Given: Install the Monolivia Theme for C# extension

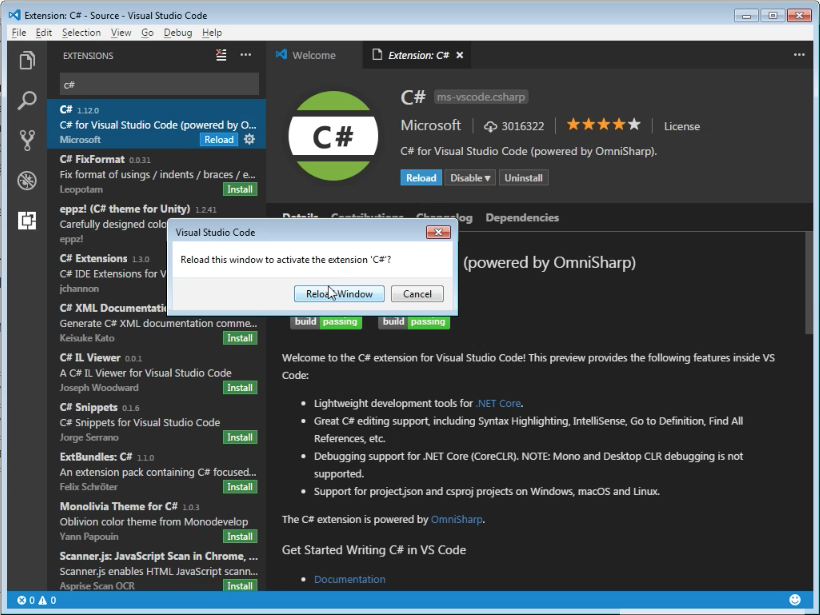Looking at the screenshot, I should 240,537.
